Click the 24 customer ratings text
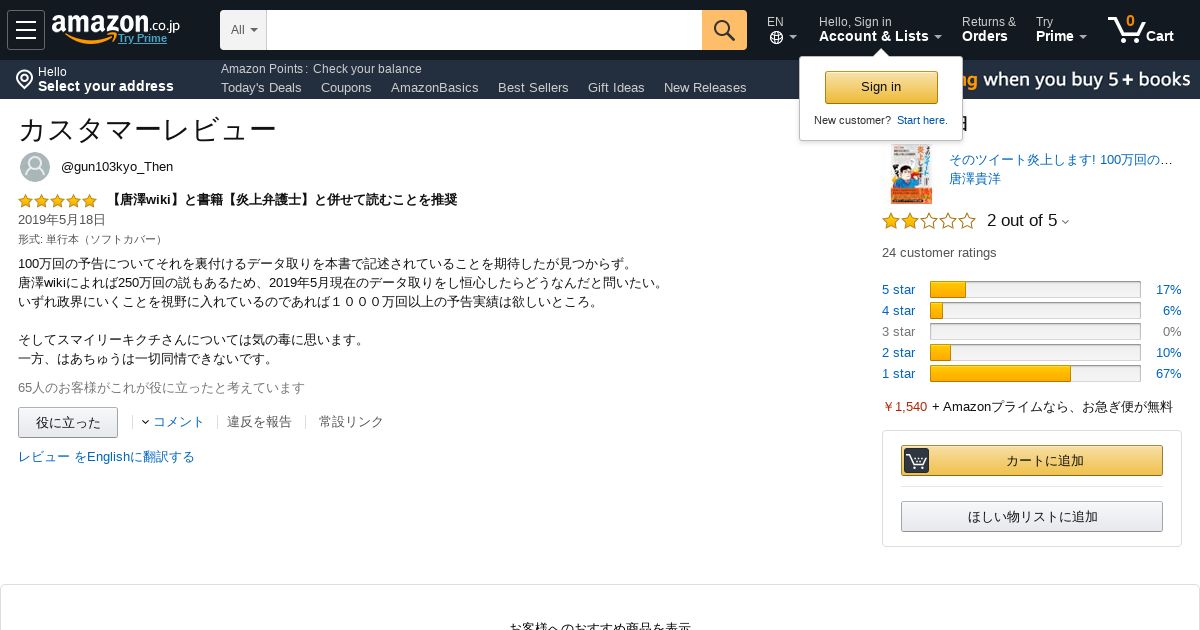The width and height of the screenshot is (1200, 630). 939,253
